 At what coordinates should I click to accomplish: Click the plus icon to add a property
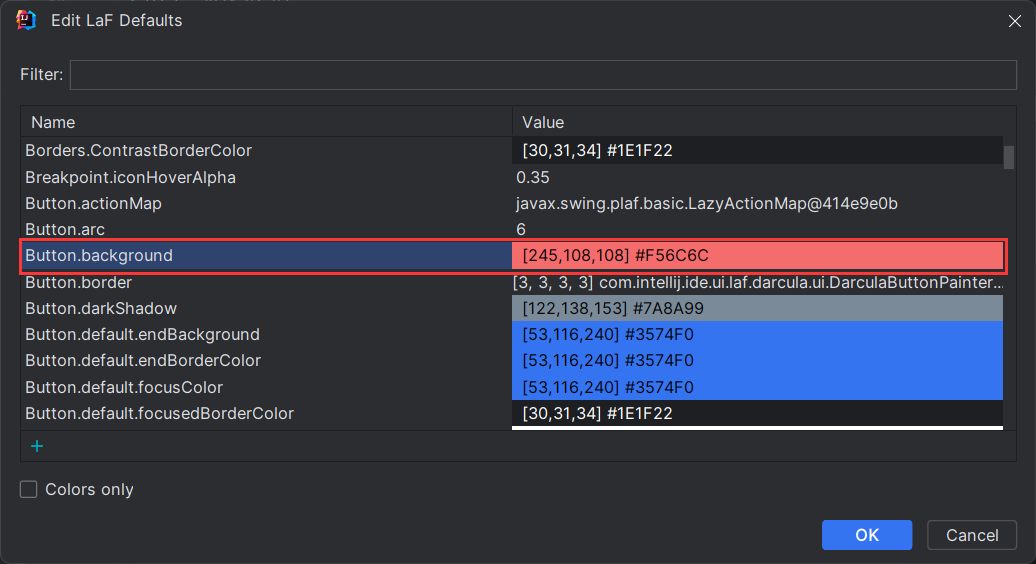click(x=37, y=446)
